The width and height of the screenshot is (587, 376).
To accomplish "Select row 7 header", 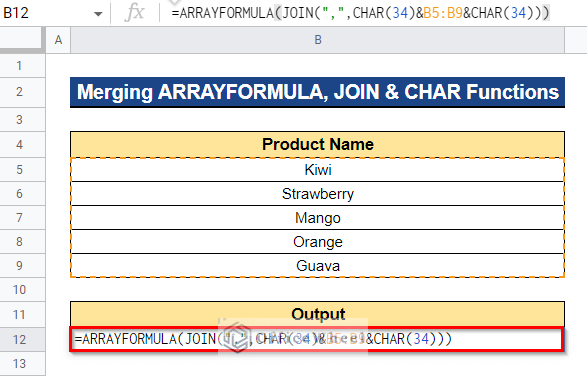I will coord(22,218).
